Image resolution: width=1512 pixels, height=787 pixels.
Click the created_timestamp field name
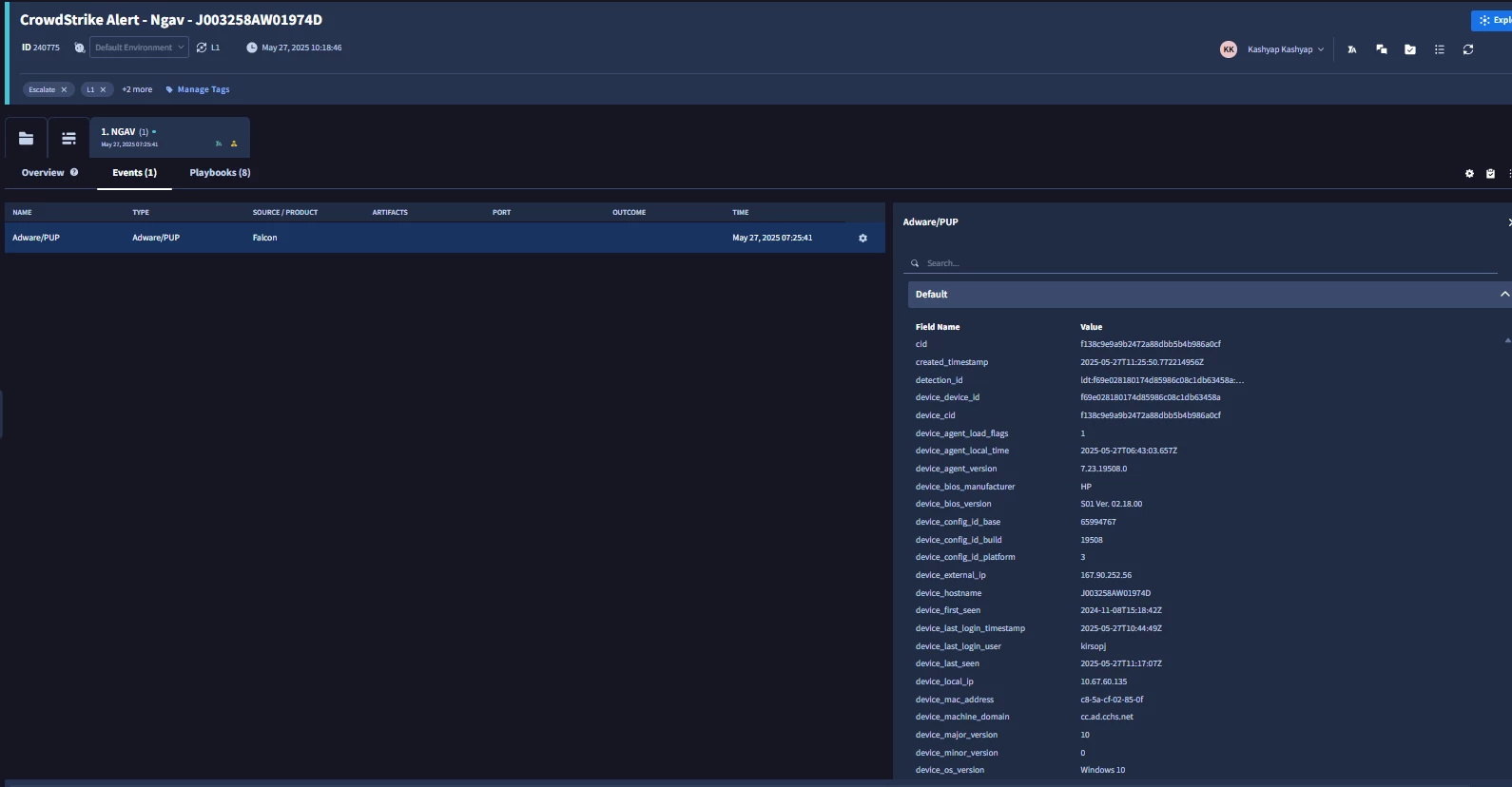pos(952,362)
